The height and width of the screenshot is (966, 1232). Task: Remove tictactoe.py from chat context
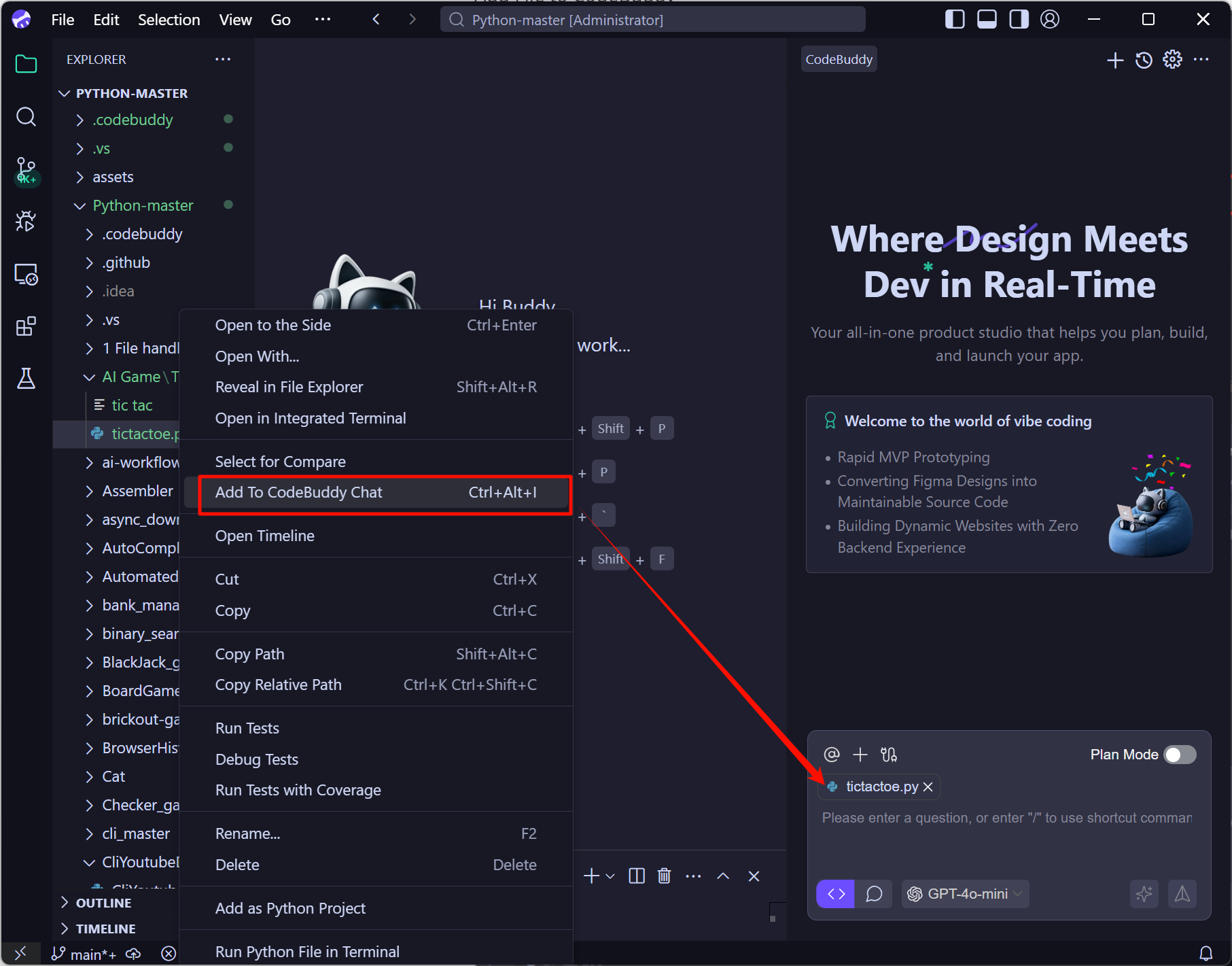(x=928, y=787)
